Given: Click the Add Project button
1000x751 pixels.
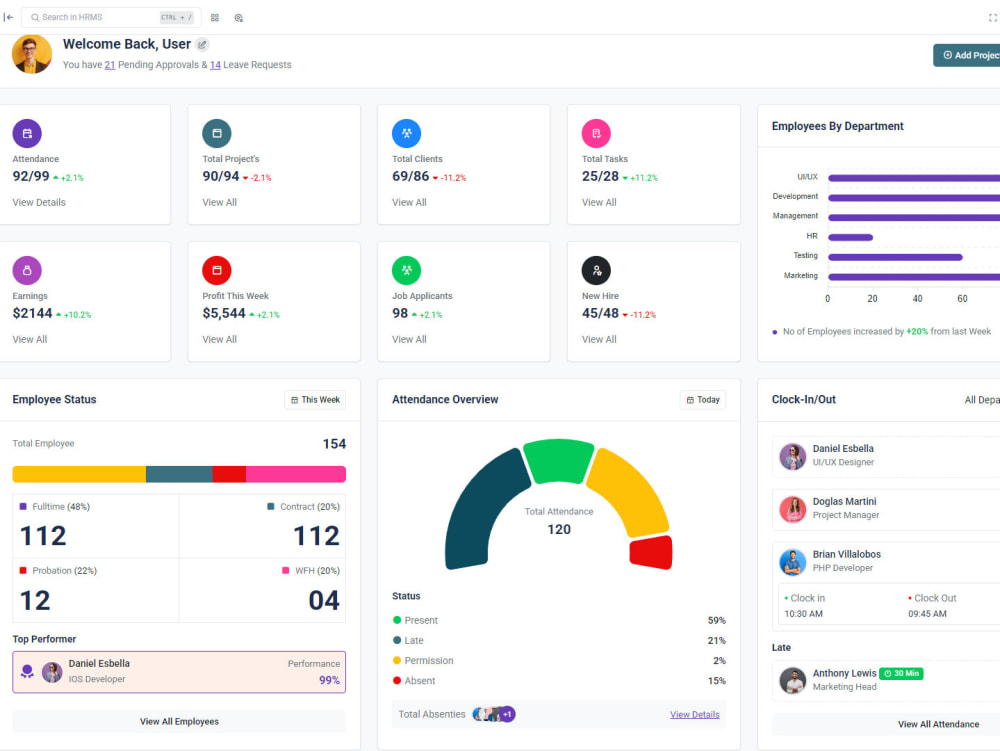Looking at the screenshot, I should tap(967, 55).
